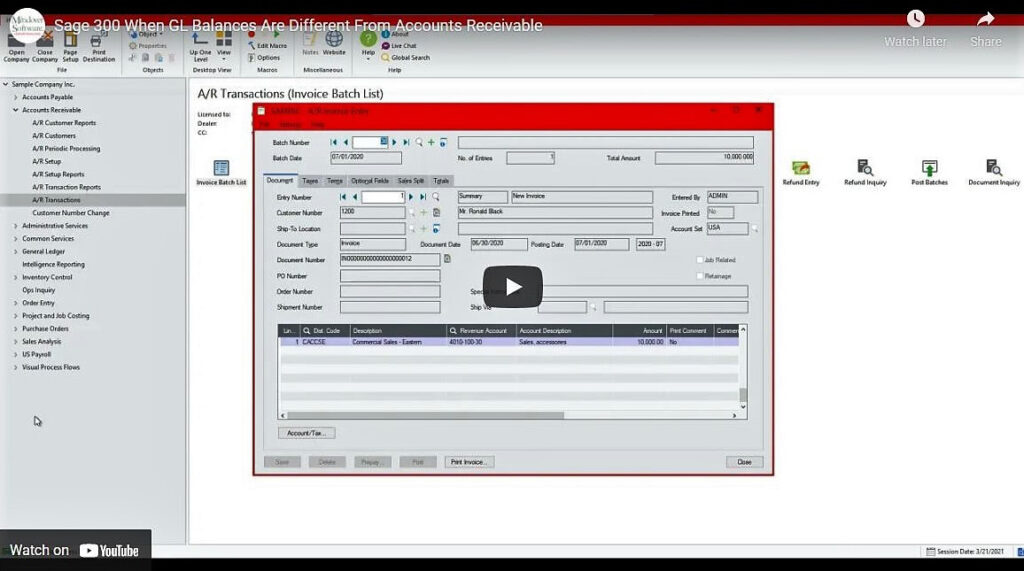Switch to the Terms tab
This screenshot has height=571, width=1024.
335,181
